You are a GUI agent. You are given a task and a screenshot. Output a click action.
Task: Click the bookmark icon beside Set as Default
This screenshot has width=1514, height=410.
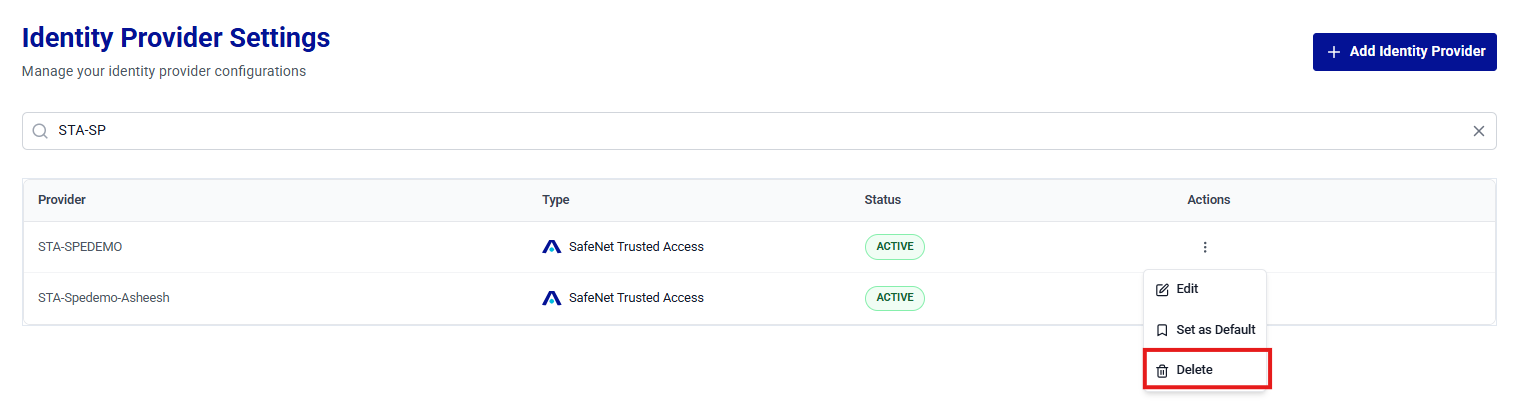[x=1162, y=330]
